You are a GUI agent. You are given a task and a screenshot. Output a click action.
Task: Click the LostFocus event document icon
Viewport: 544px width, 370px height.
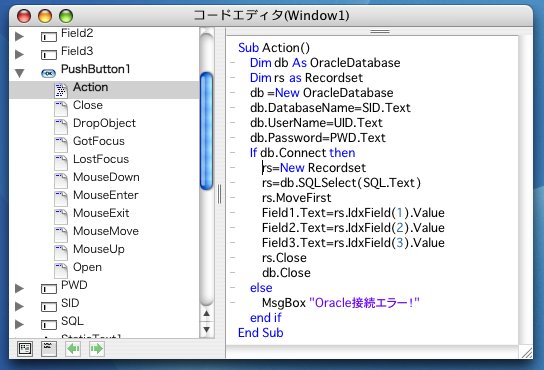coord(61,162)
